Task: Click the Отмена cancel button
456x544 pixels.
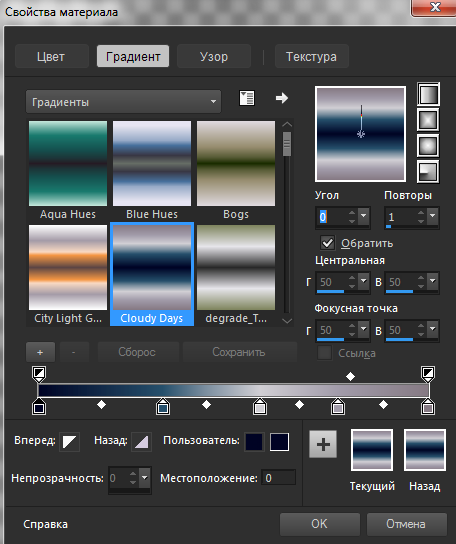Action: tap(406, 524)
